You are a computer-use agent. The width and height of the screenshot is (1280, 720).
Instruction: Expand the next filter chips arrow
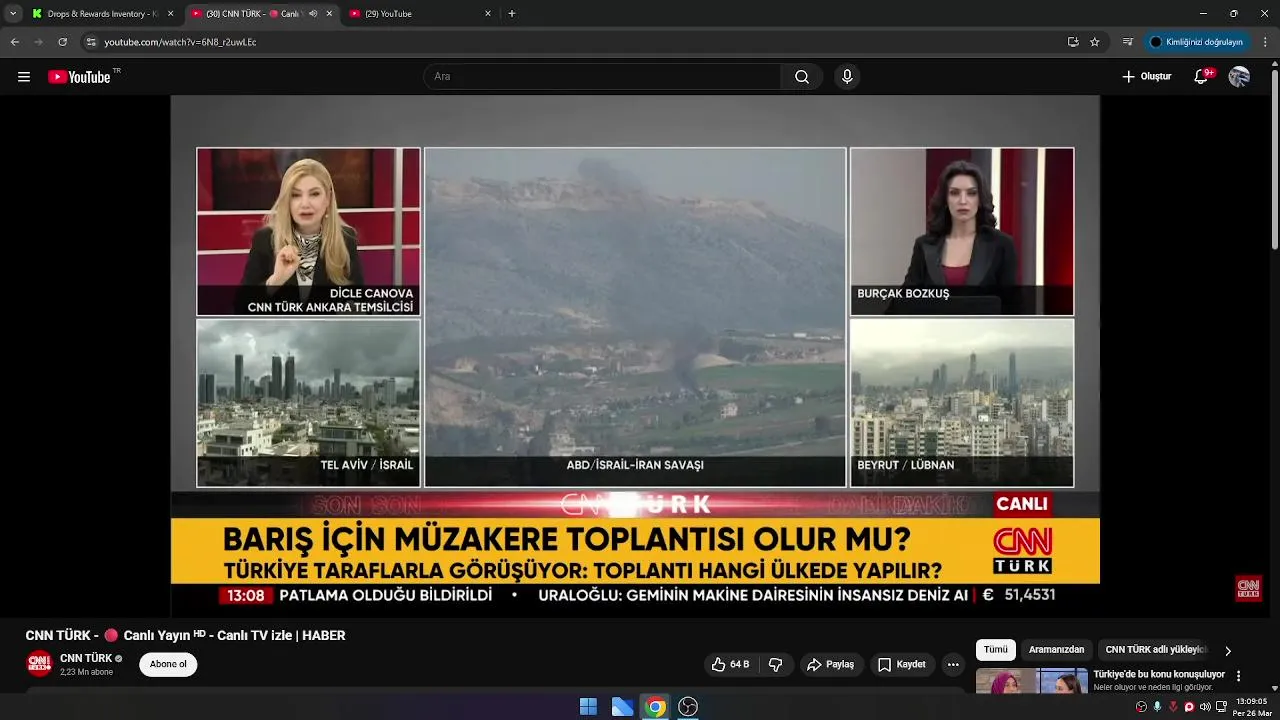(1228, 650)
